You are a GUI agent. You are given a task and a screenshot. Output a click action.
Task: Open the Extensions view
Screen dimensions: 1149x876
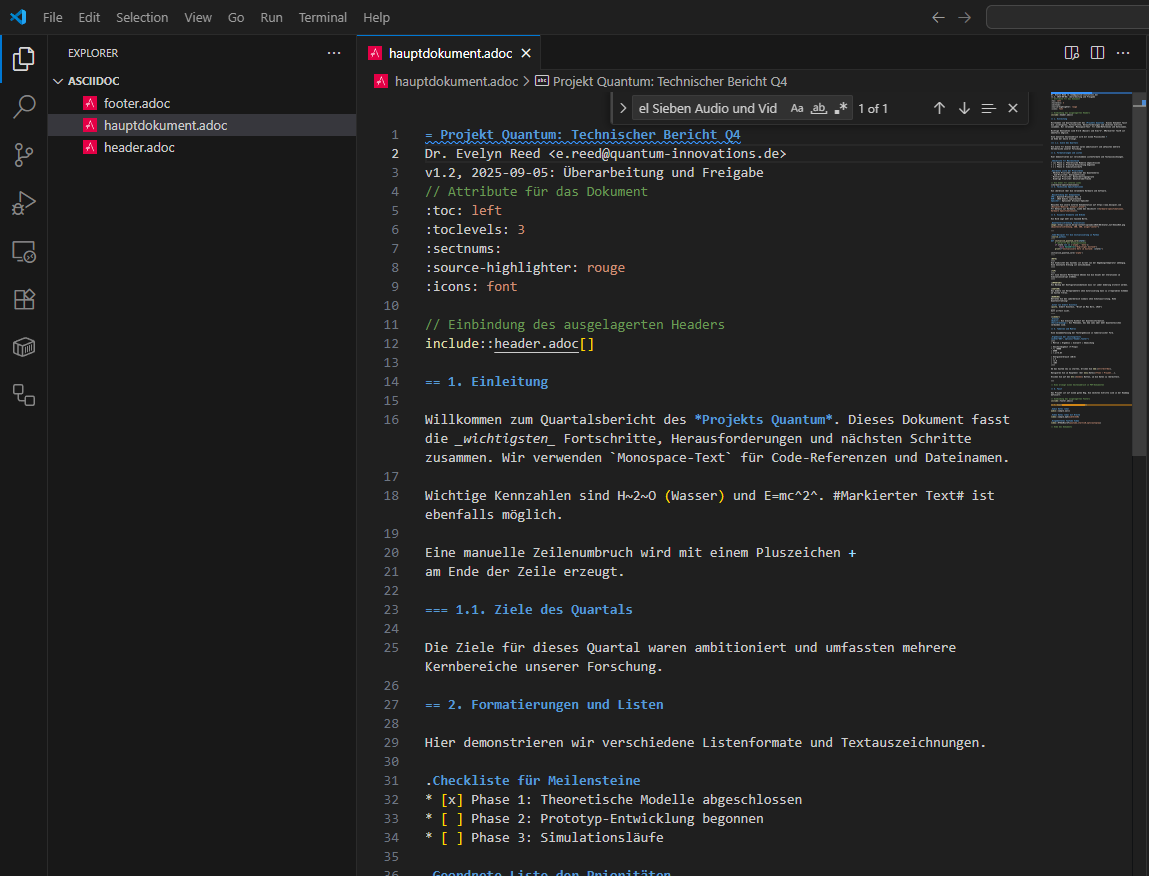click(x=24, y=299)
